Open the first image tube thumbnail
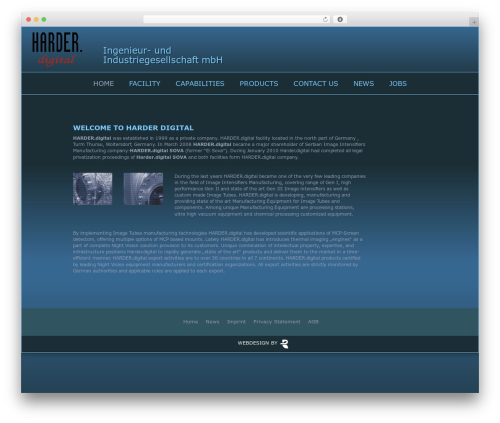The width and height of the screenshot is (500, 423). coord(93,189)
